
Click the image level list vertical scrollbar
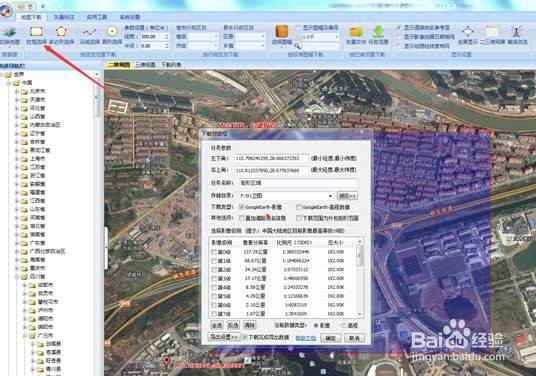(x=360, y=278)
